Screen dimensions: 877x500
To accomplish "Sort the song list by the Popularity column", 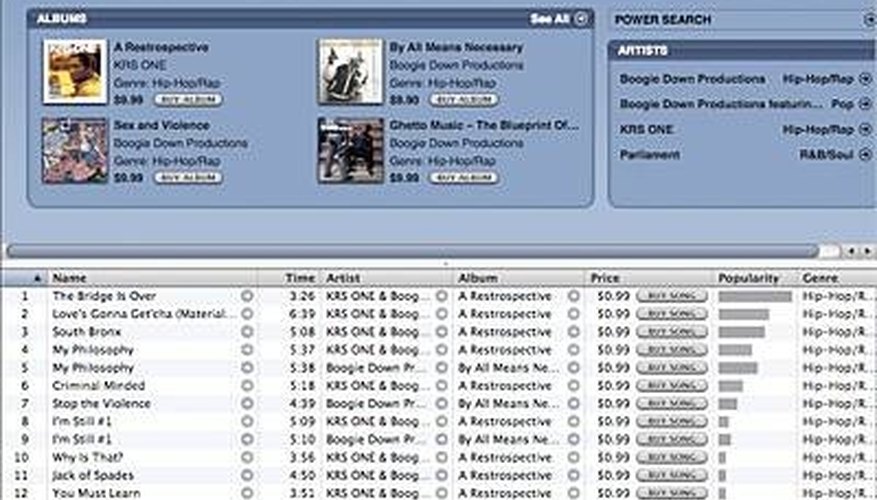I will [756, 278].
